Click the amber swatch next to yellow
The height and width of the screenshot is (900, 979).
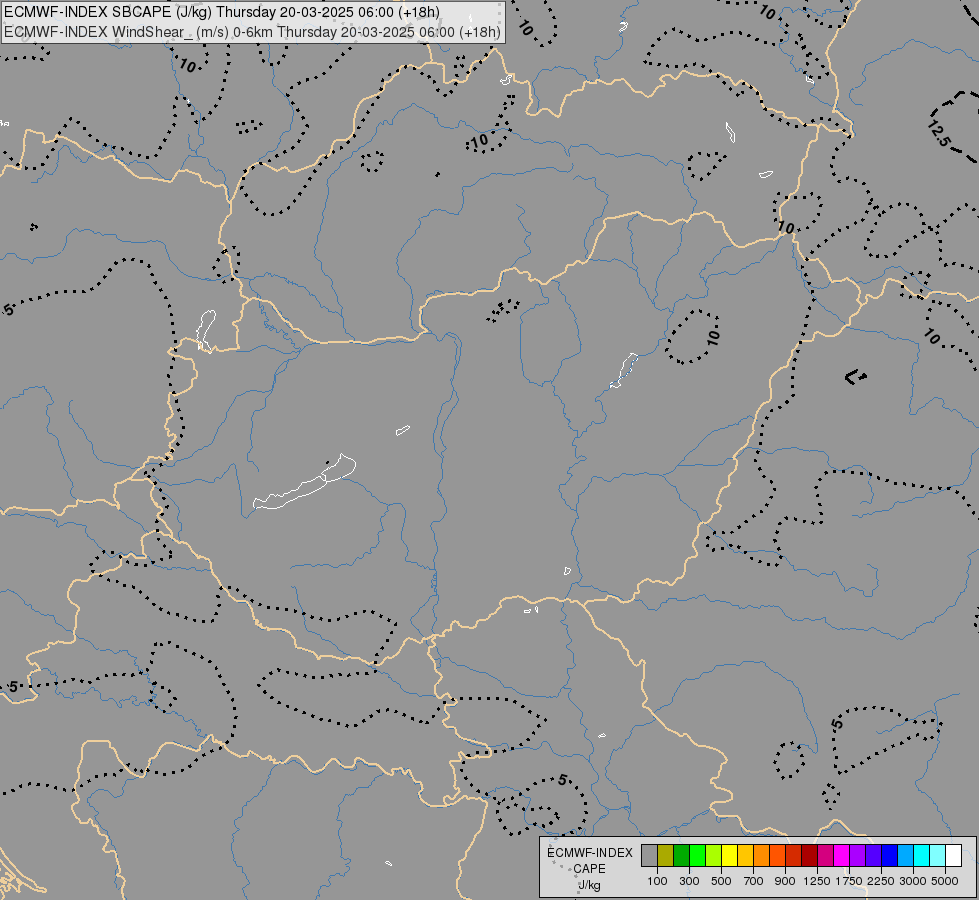coord(745,856)
